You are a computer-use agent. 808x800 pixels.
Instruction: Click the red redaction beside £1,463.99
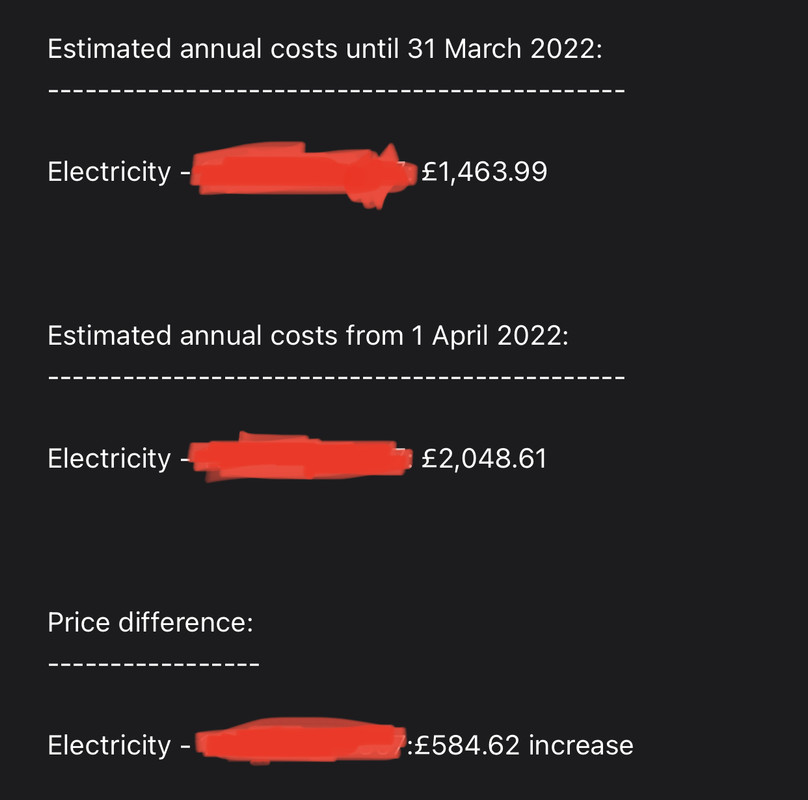[x=304, y=173]
